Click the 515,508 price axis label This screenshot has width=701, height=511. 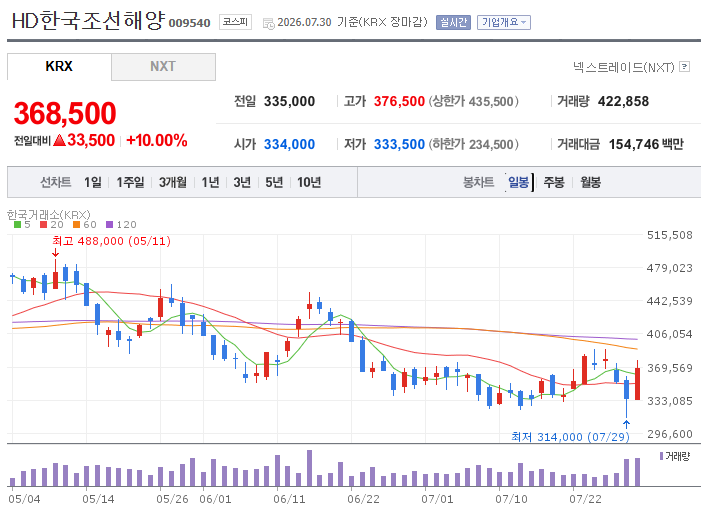tap(669, 235)
